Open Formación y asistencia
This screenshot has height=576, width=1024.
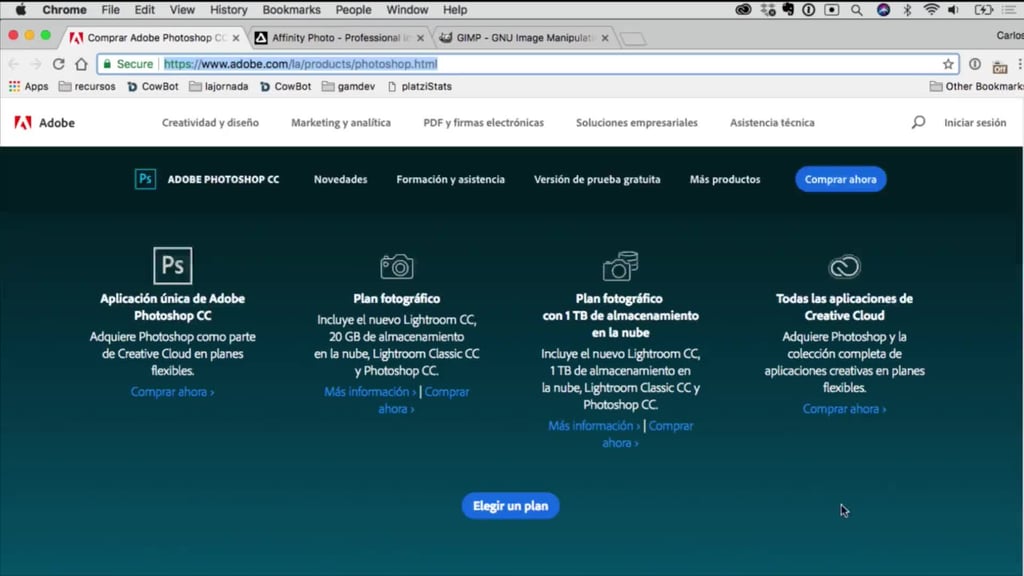point(451,180)
